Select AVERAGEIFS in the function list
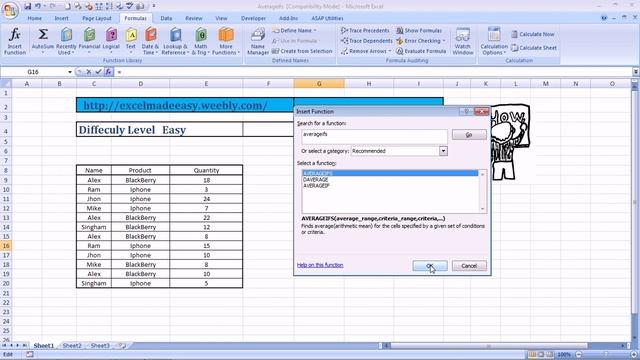The image size is (640, 360). click(x=390, y=173)
